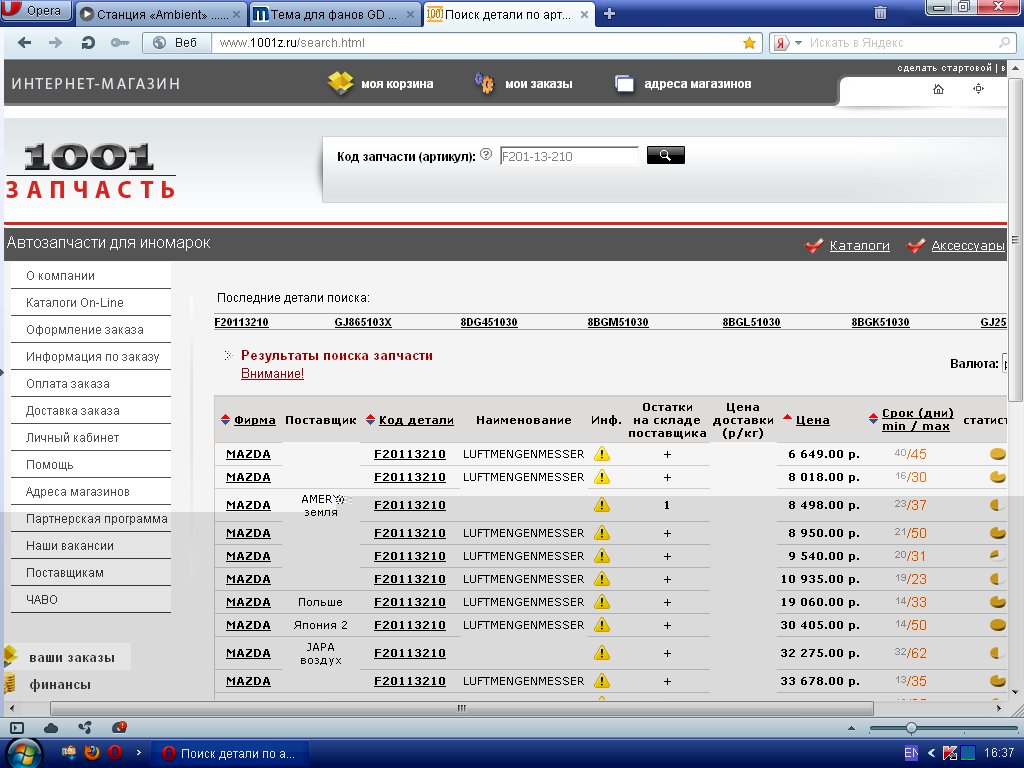This screenshot has height=768, width=1024.
Task: Click the sitemap crosshair icon in header
Action: pos(978,88)
